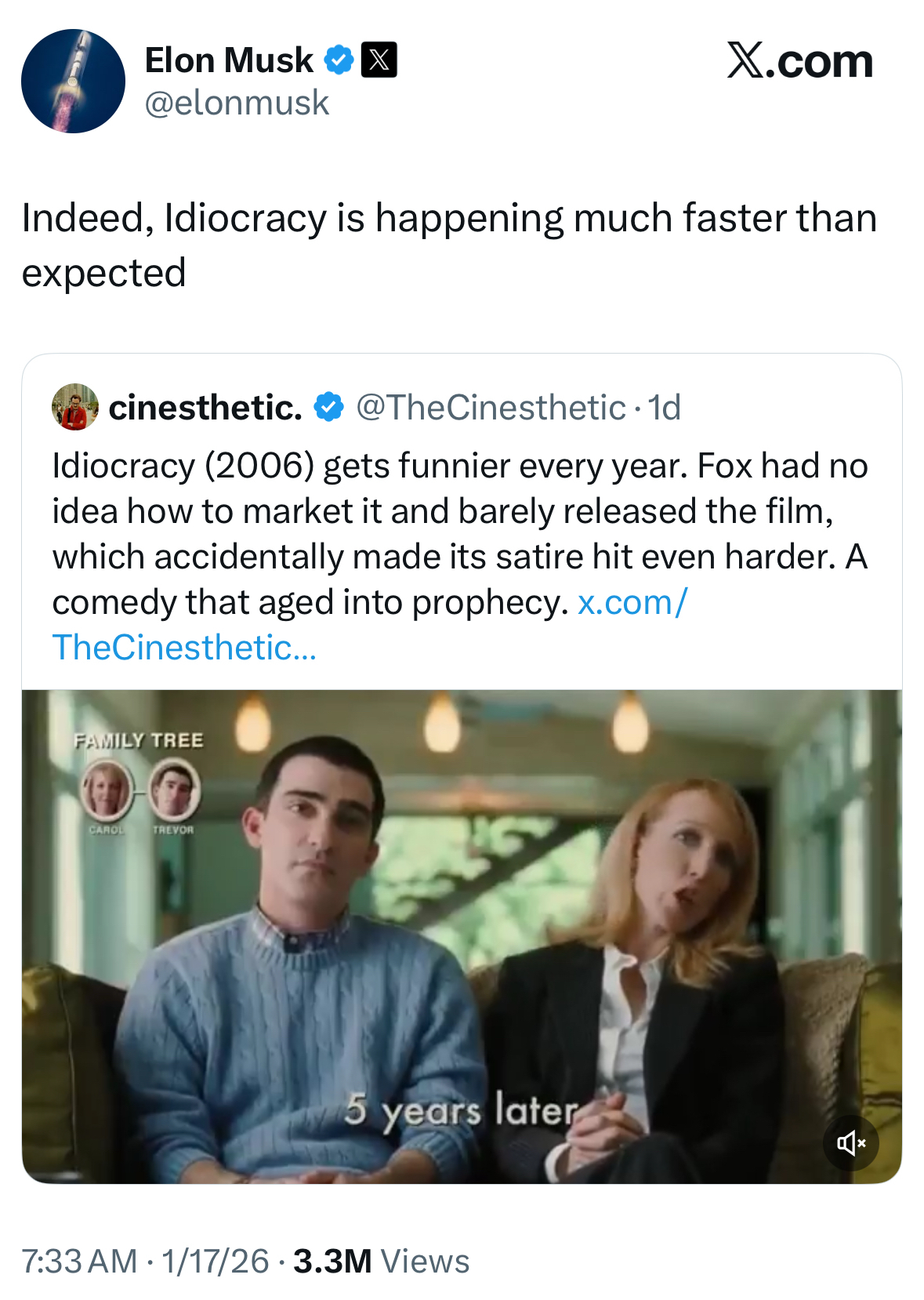Click the blue verified badge beside Elon Musk
The height and width of the screenshot is (1300, 924).
339,60
